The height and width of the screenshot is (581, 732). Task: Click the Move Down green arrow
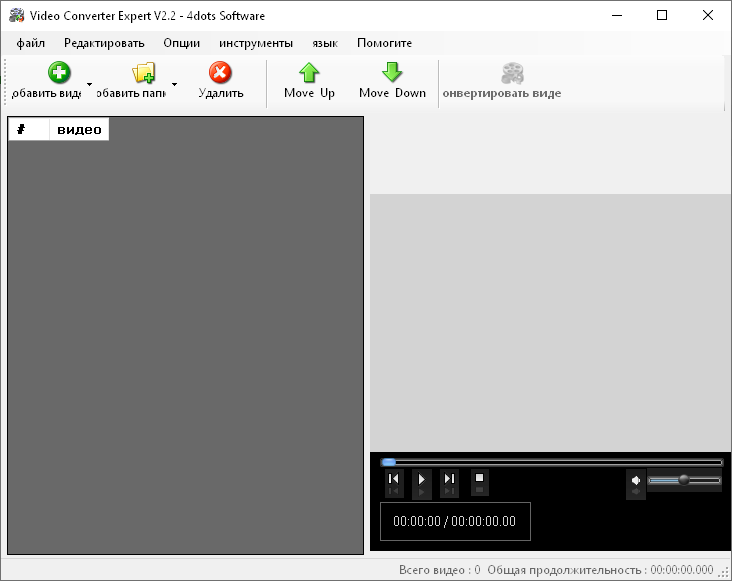(392, 72)
